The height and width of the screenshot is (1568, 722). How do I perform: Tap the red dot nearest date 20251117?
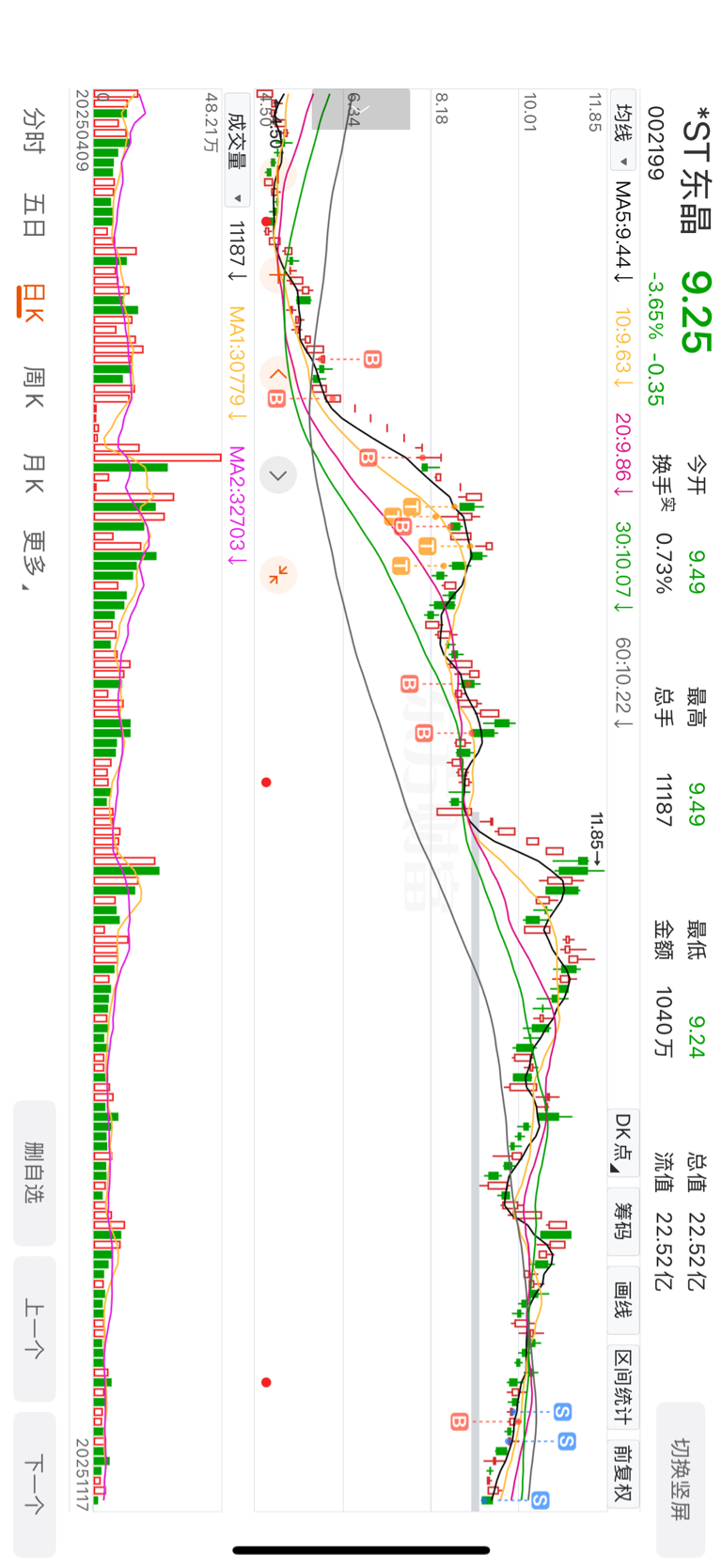tap(266, 1382)
